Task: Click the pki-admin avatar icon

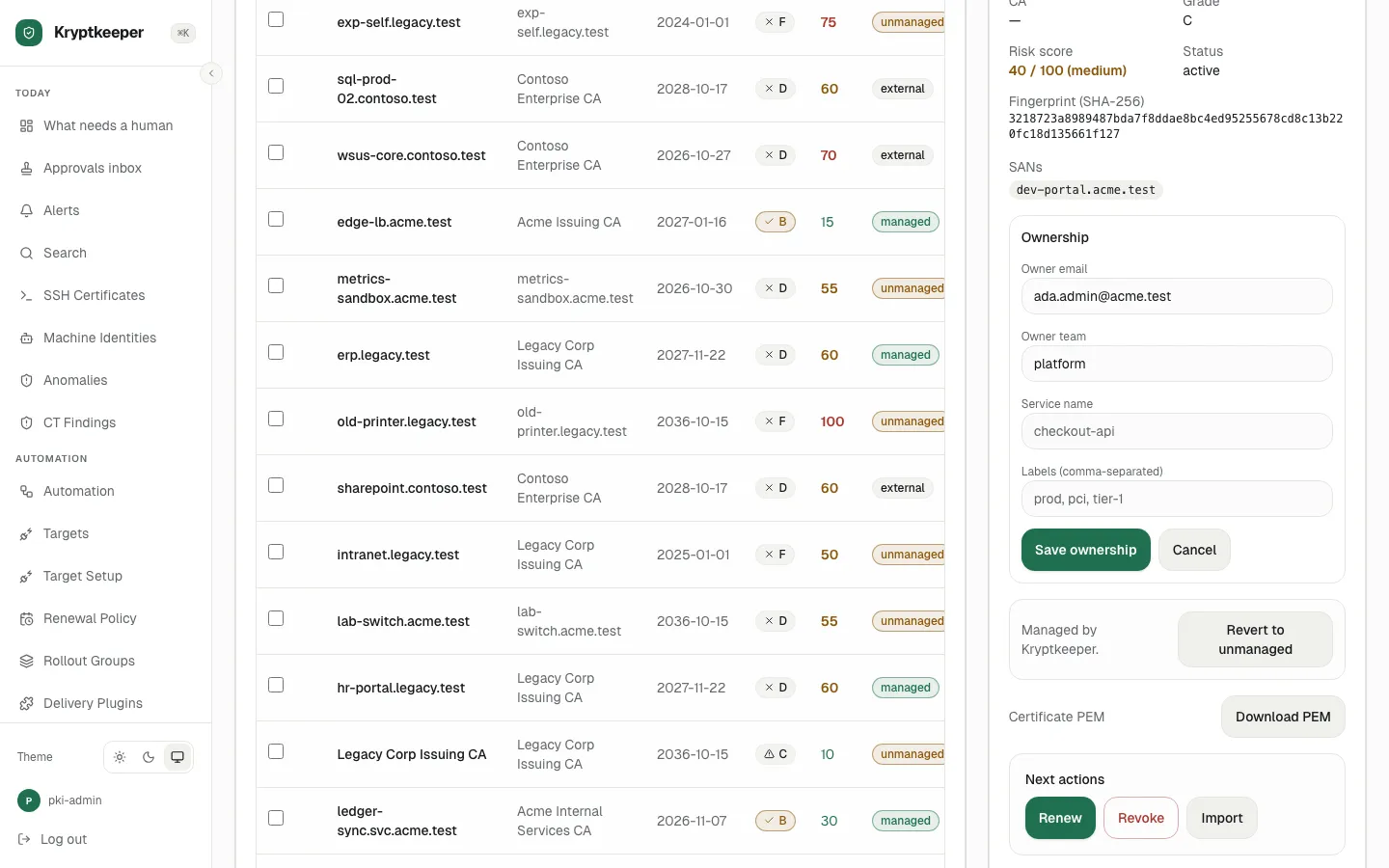Action: [28, 800]
